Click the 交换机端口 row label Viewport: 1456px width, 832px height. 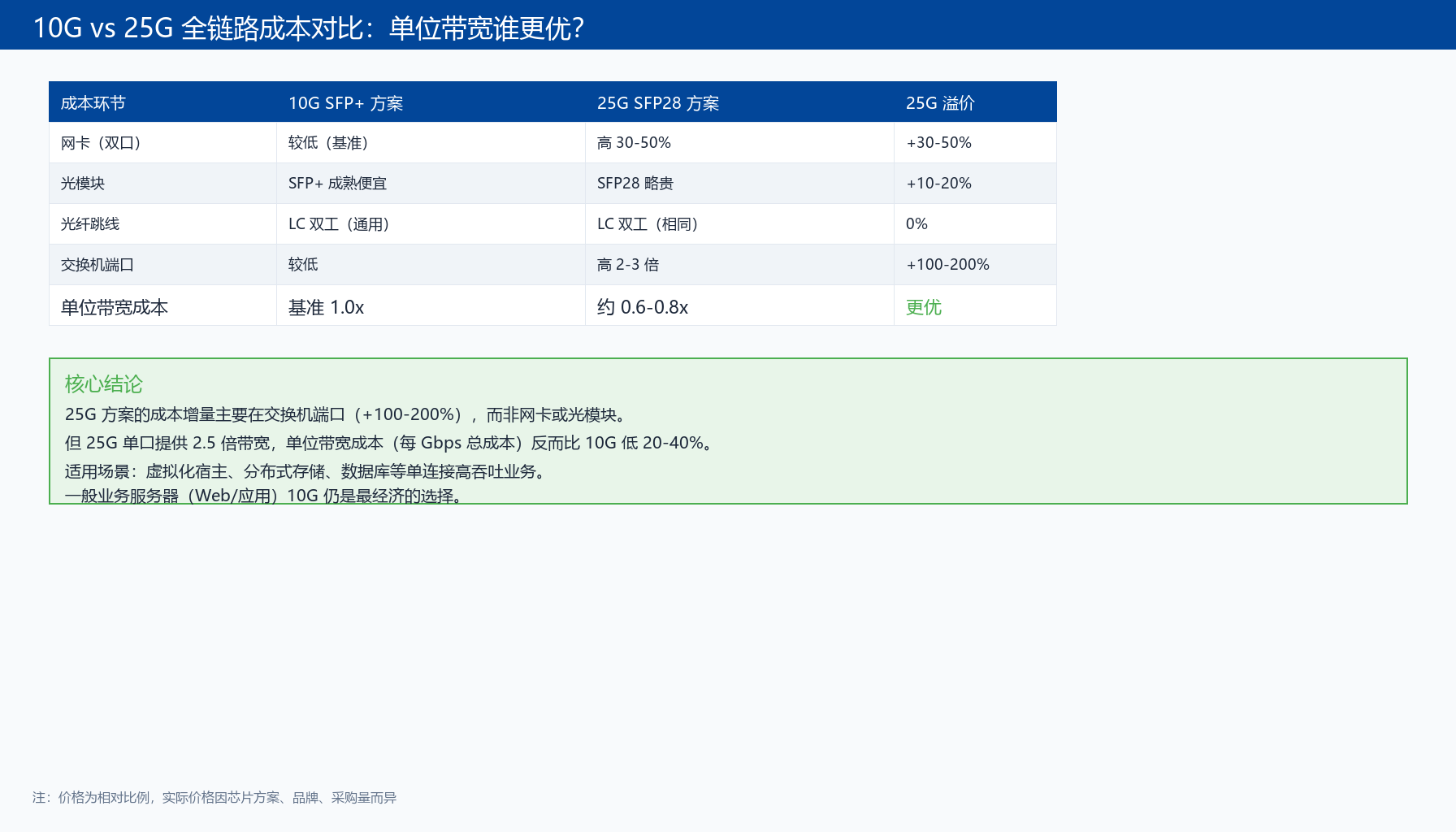(162, 265)
